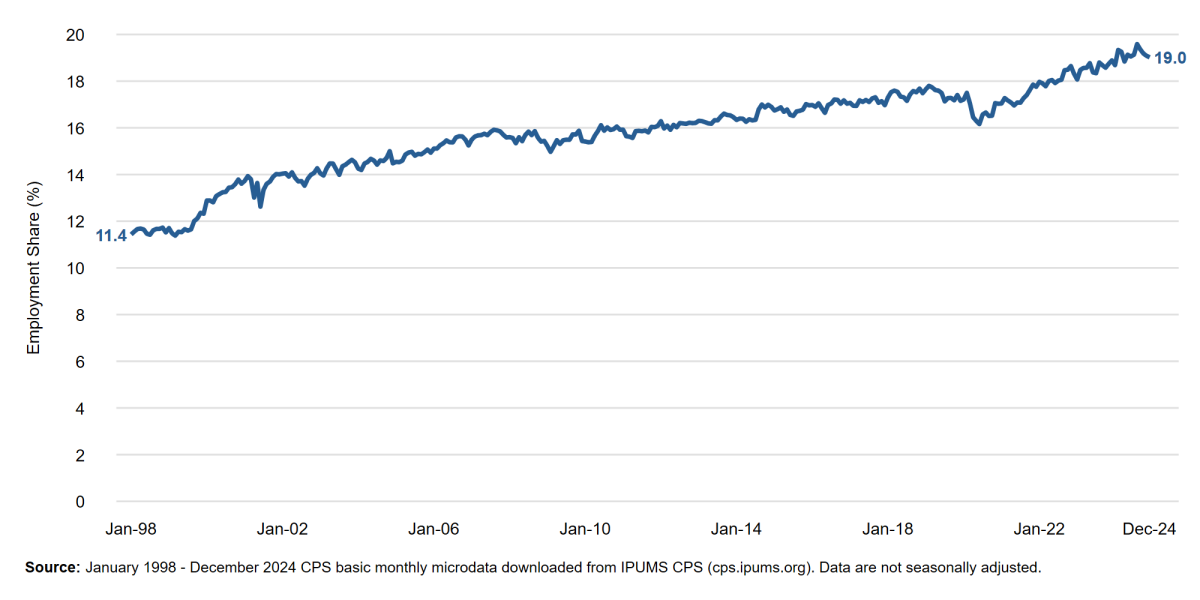Click the Jan-98 x-axis label
1200x600 pixels.
click(132, 529)
